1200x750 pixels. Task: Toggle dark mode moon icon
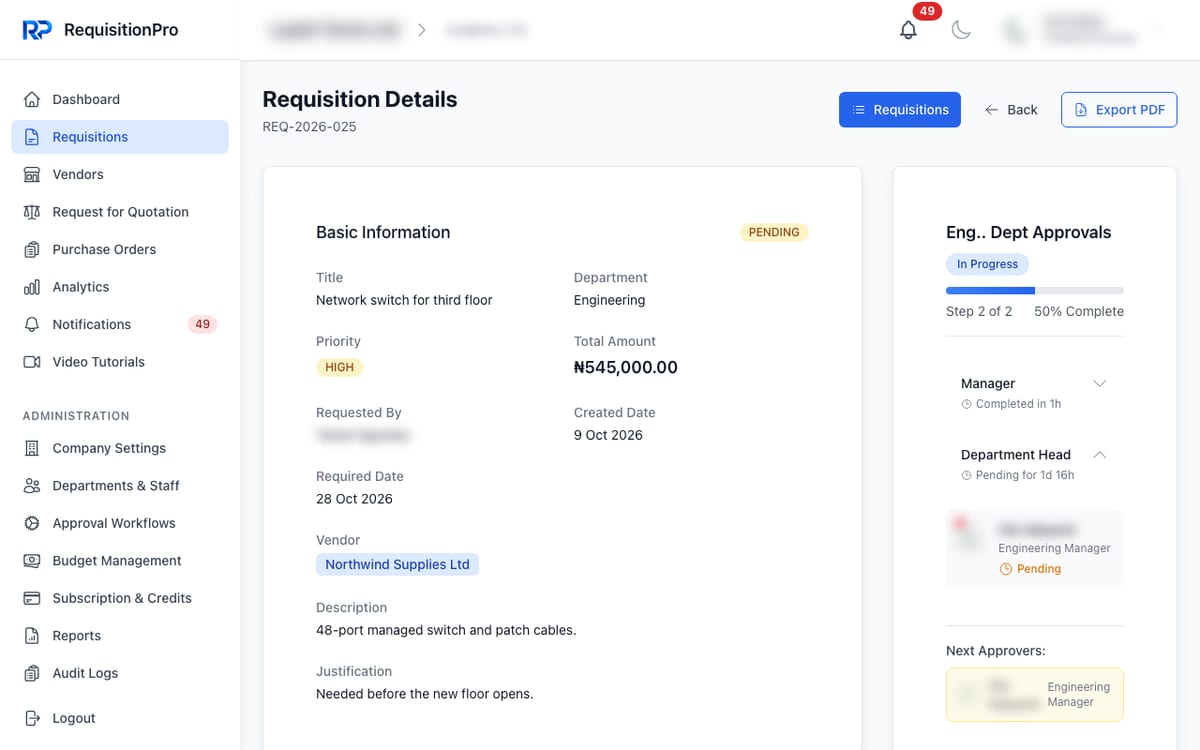pyautogui.click(x=961, y=30)
